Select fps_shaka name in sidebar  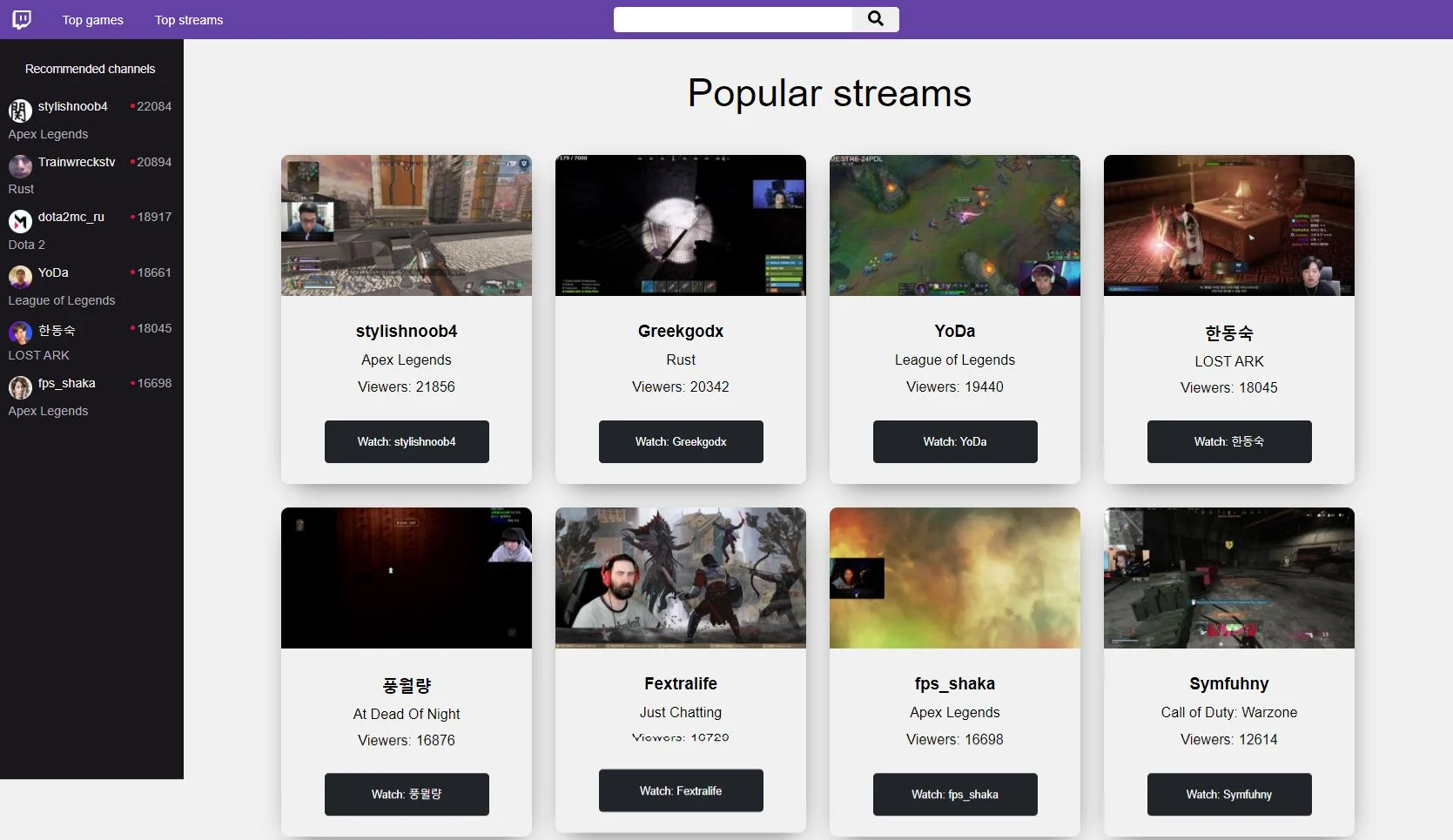tap(67, 383)
